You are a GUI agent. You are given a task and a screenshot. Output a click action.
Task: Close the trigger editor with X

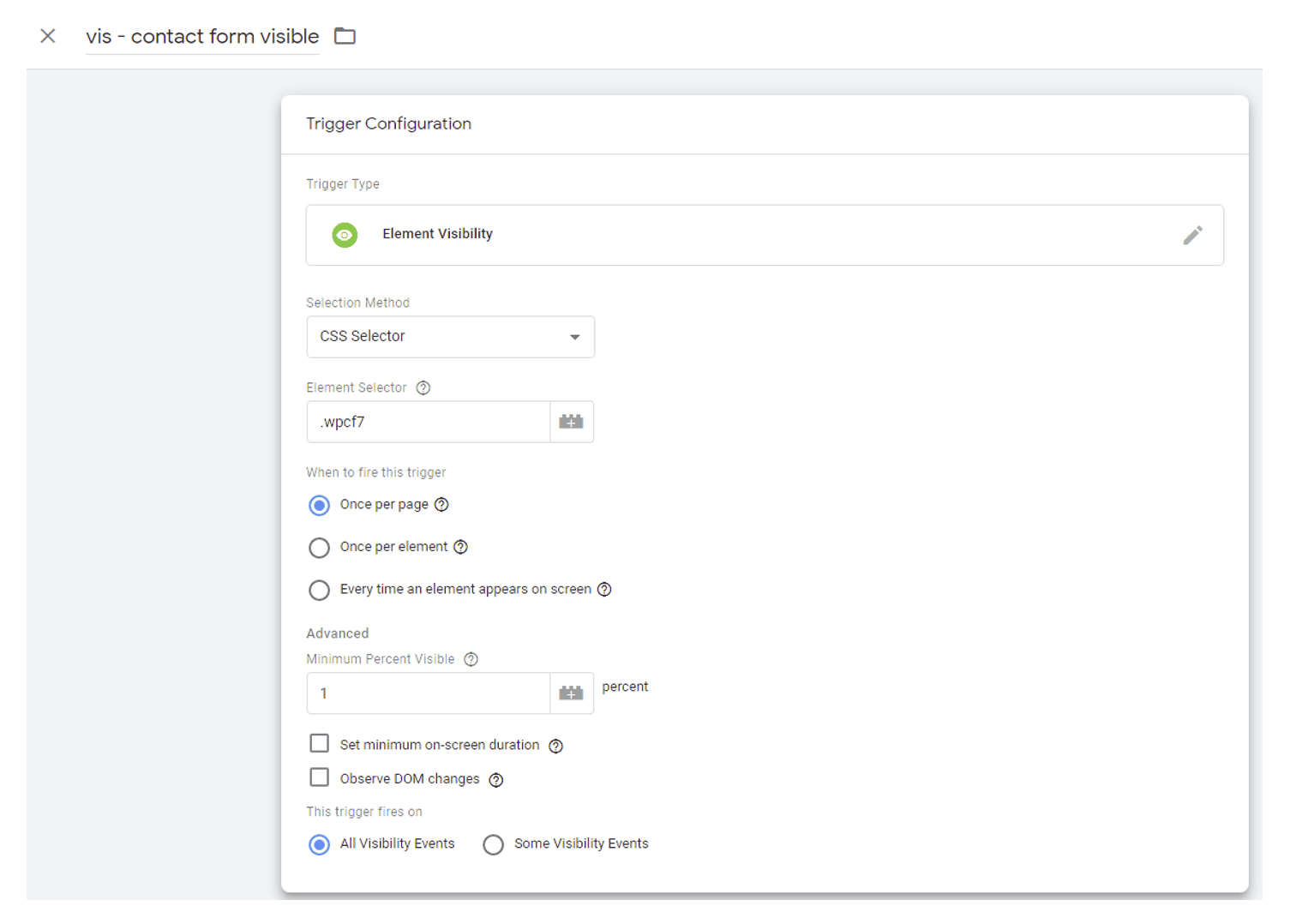(48, 36)
